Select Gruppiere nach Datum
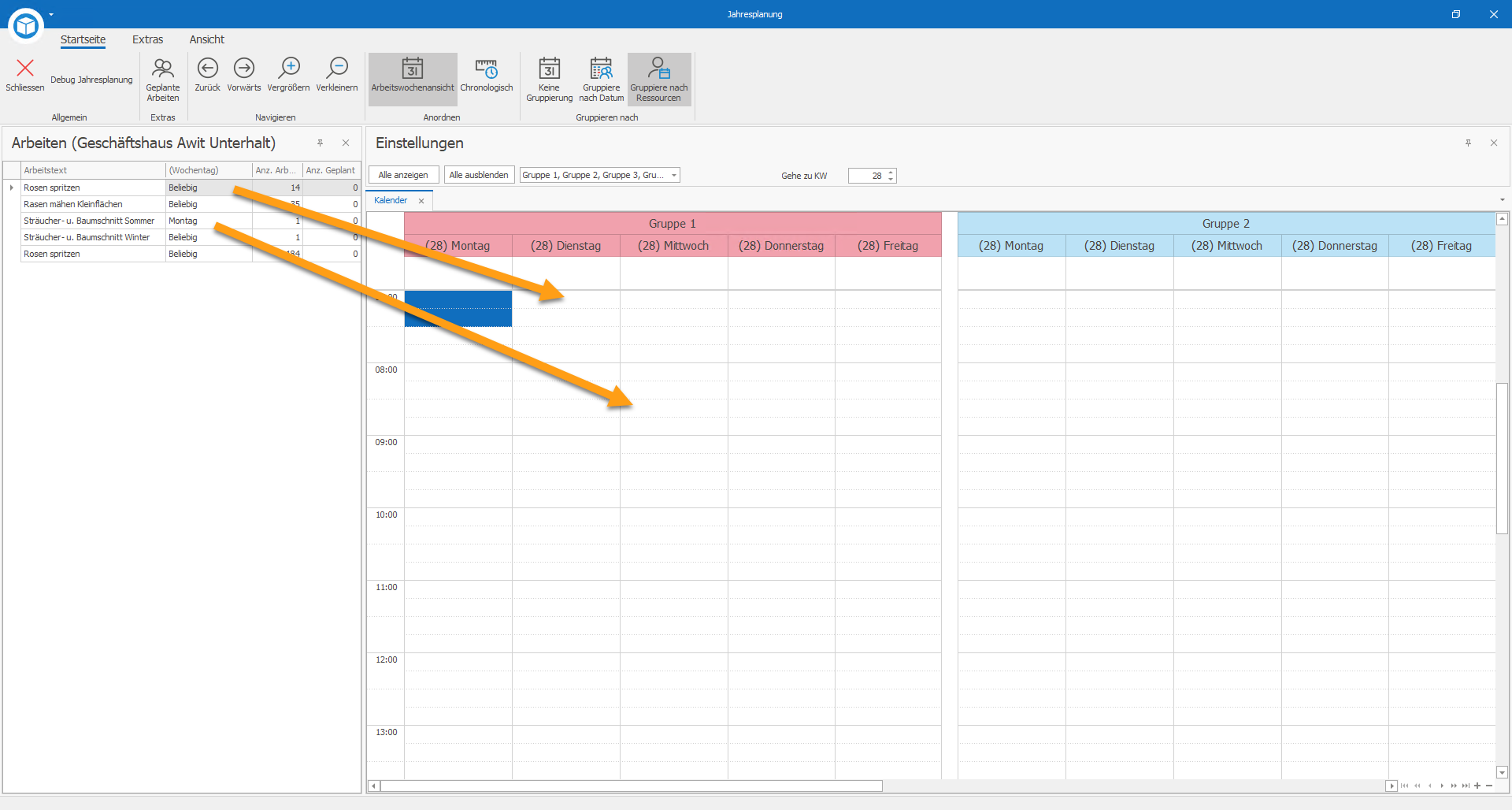The height and width of the screenshot is (810, 1512). (x=602, y=80)
